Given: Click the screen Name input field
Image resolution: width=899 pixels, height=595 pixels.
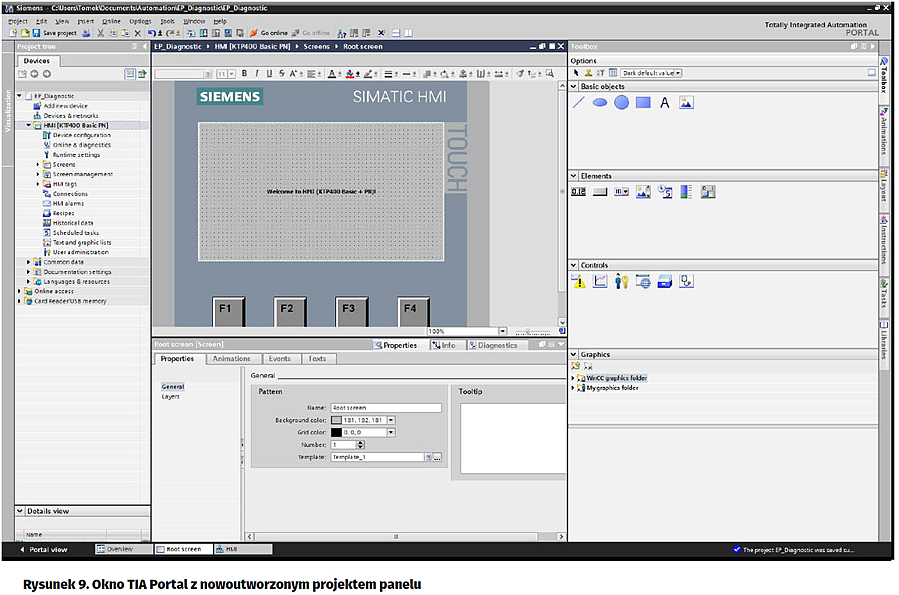Looking at the screenshot, I should pos(386,408).
